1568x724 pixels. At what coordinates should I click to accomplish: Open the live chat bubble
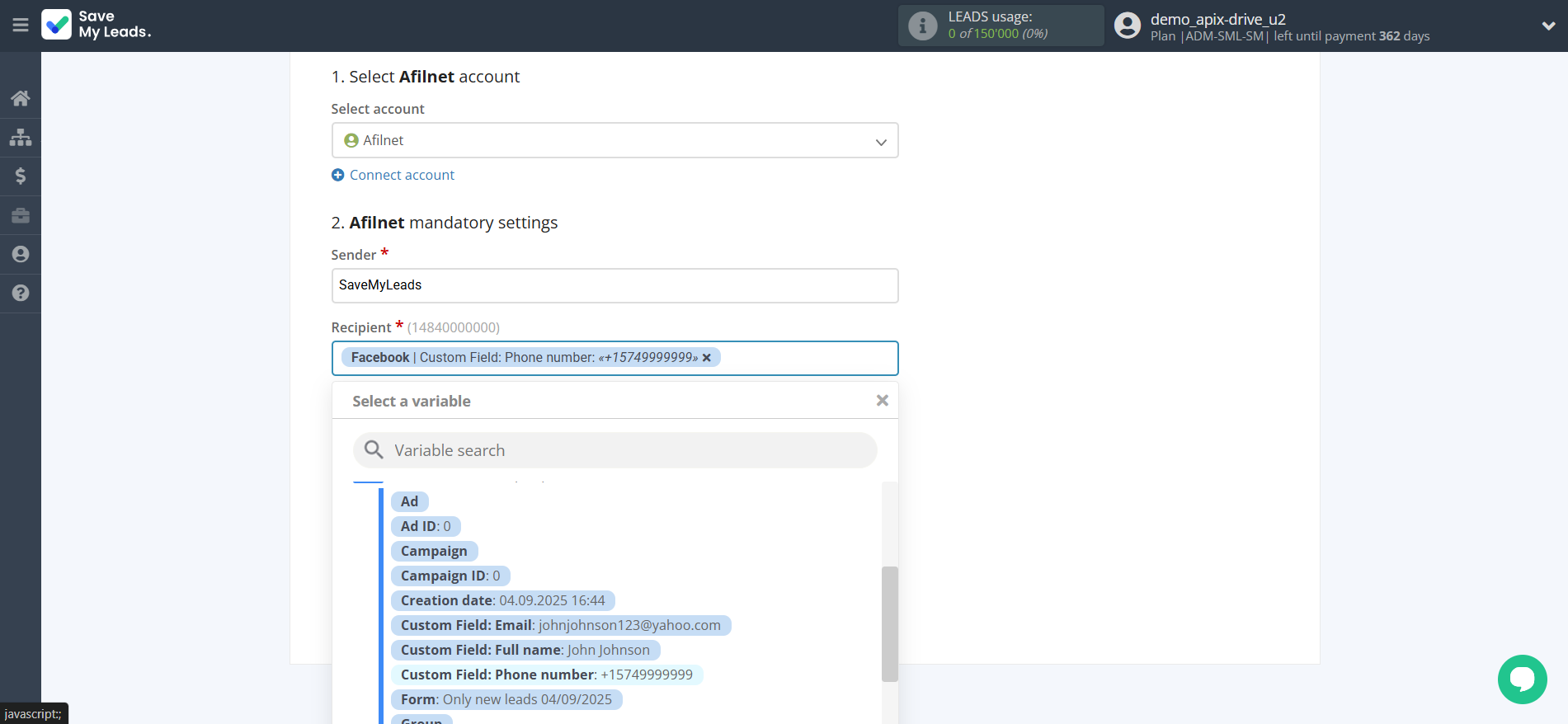click(x=1522, y=679)
